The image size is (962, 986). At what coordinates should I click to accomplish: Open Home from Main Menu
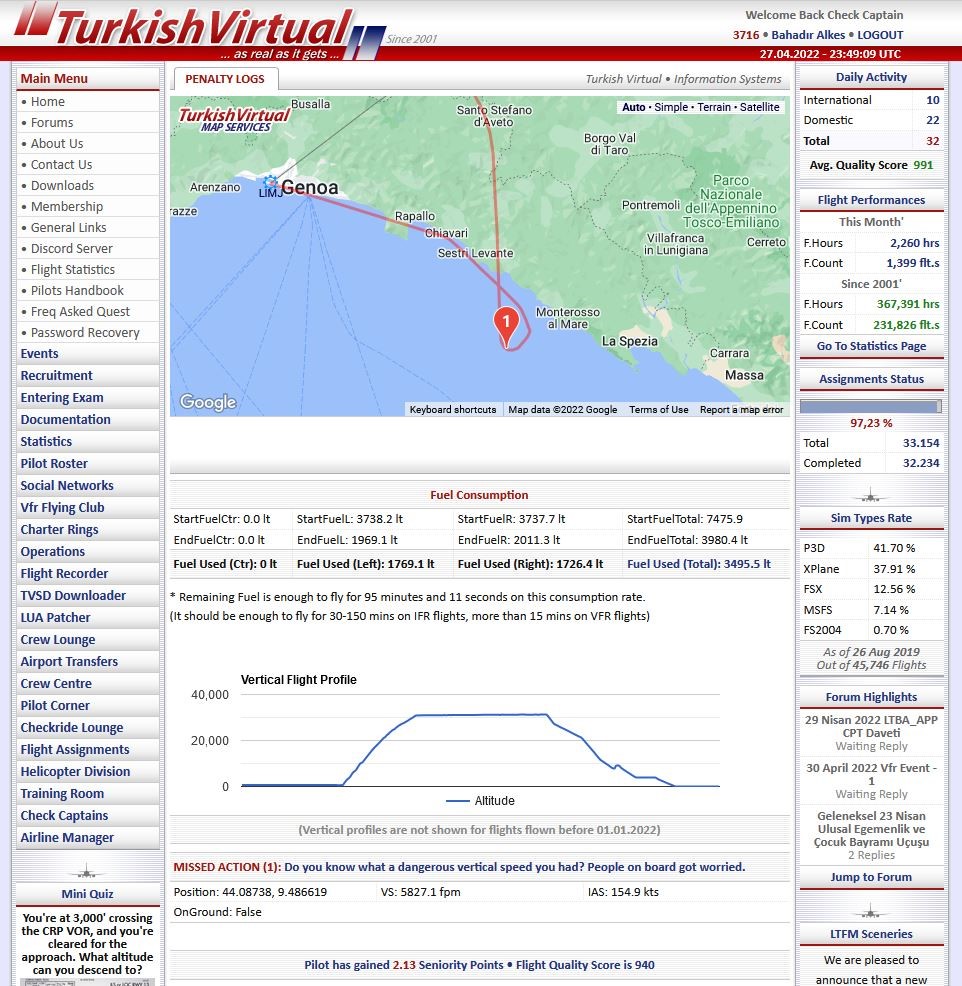48,101
